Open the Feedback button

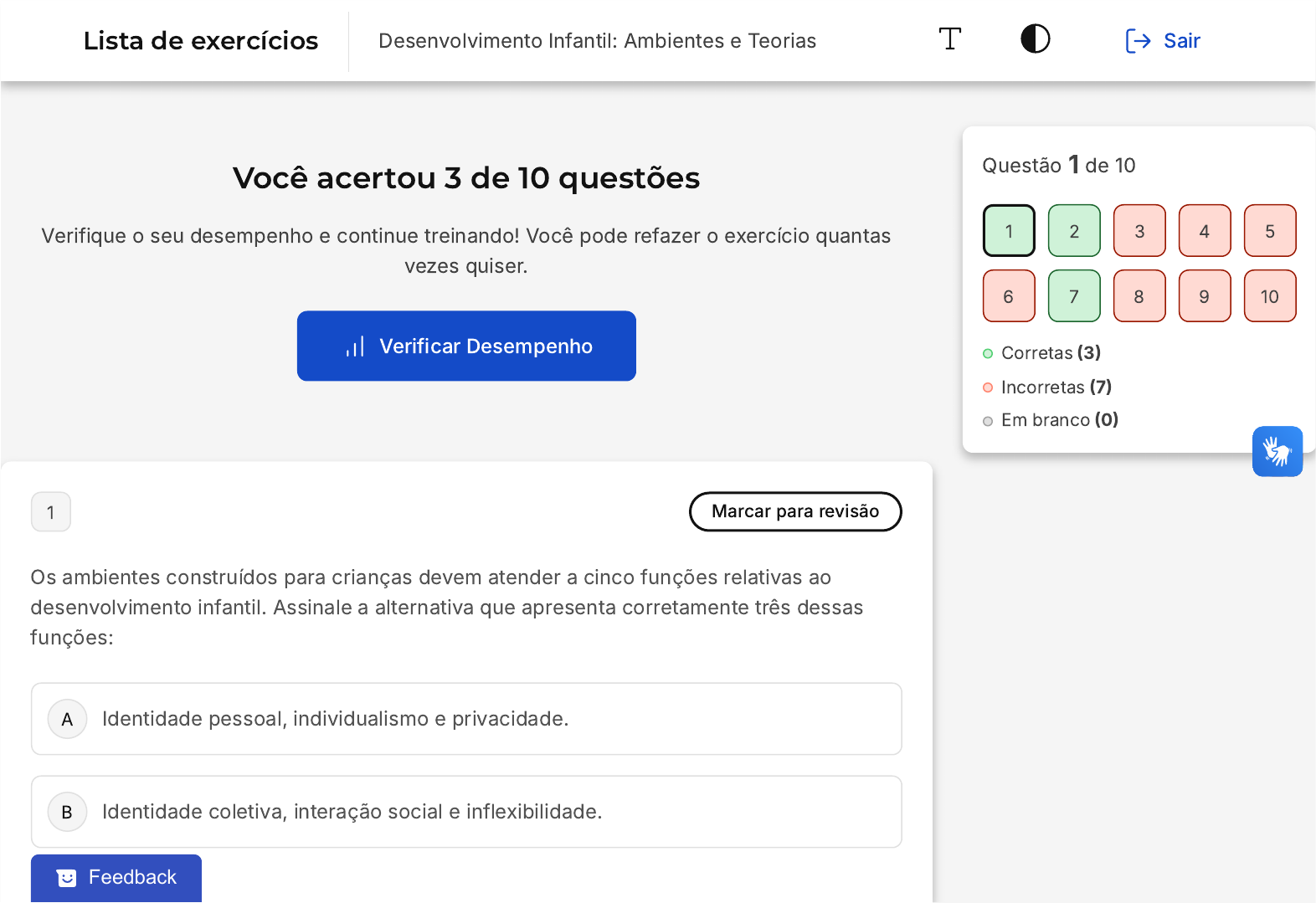tap(116, 877)
